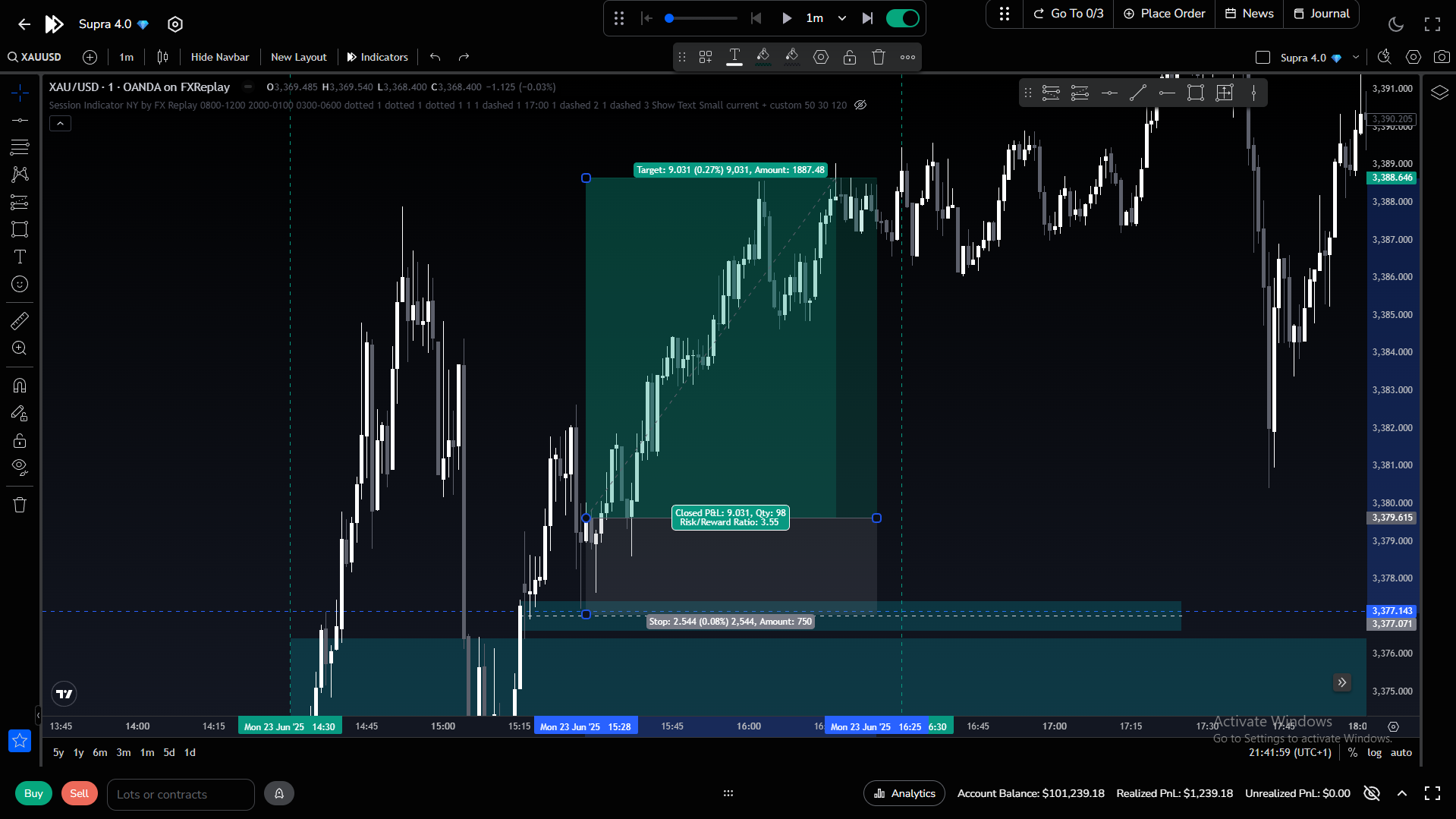Select the ruler measure tool
The height and width of the screenshot is (819, 1456).
coord(20,321)
